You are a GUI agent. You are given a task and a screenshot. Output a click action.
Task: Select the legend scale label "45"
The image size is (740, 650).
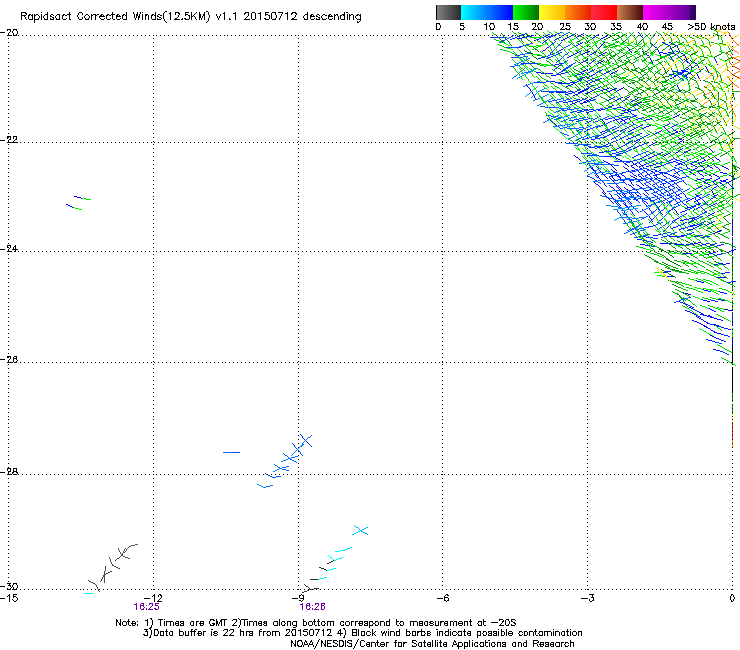pyautogui.click(x=667, y=27)
